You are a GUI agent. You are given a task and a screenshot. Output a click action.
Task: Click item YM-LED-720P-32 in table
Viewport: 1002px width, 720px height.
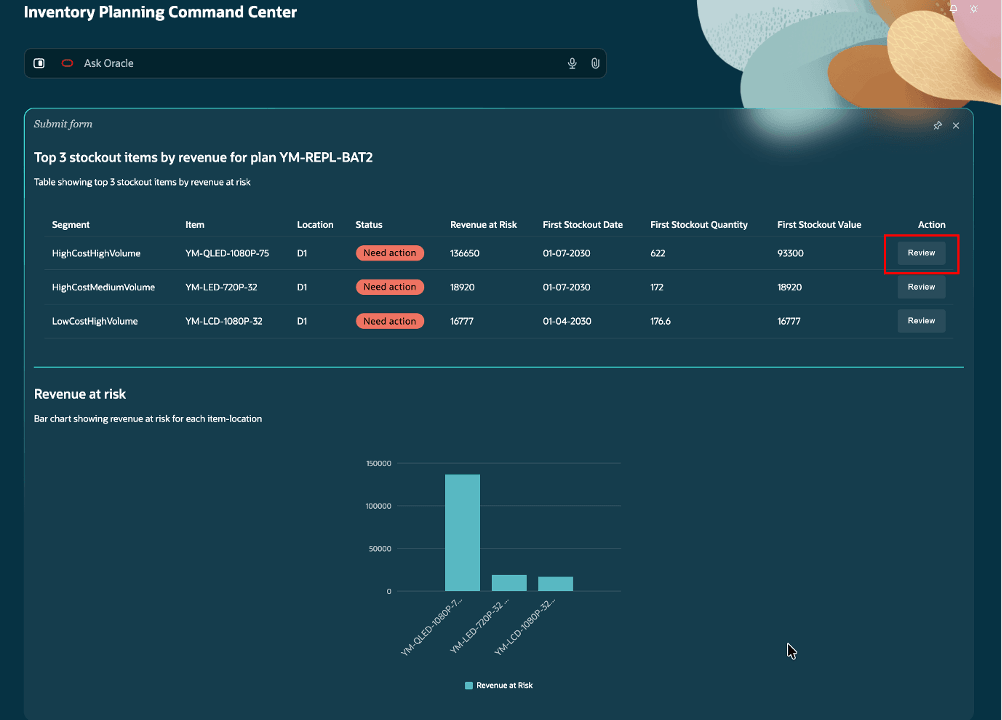221,287
